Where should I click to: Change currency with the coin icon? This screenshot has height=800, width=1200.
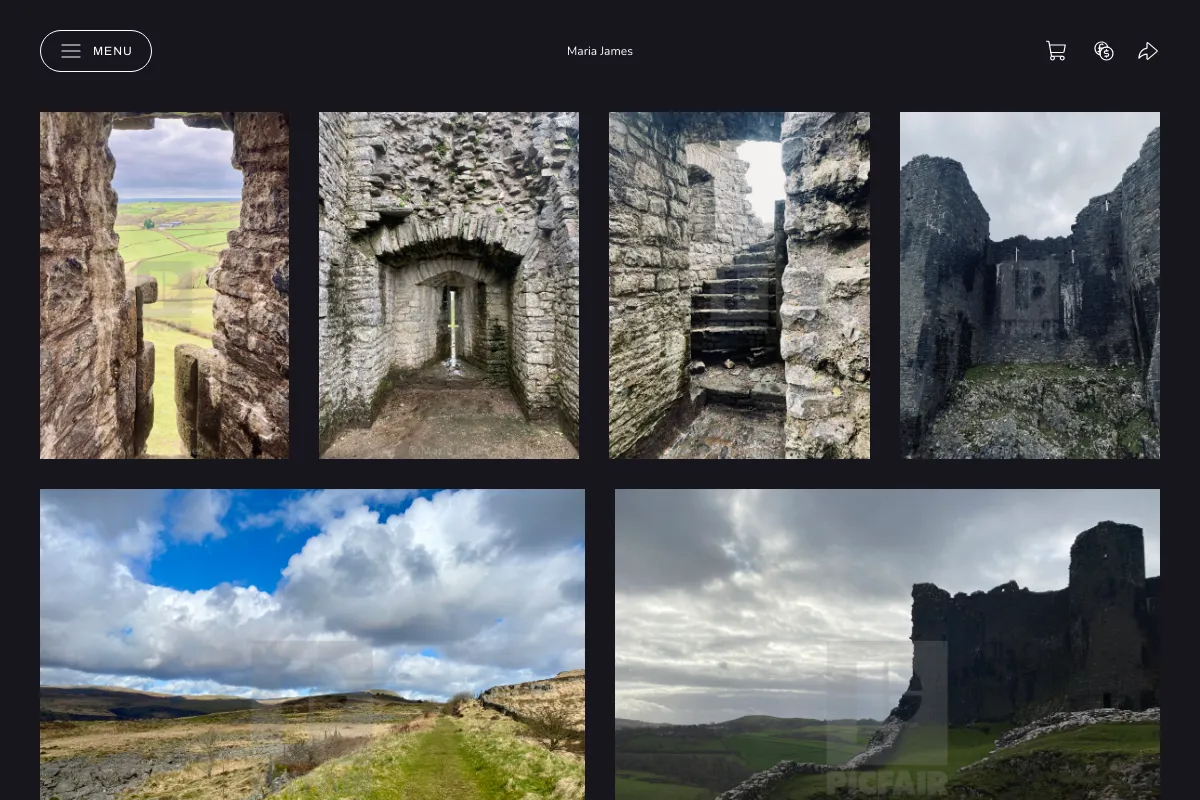click(1104, 51)
